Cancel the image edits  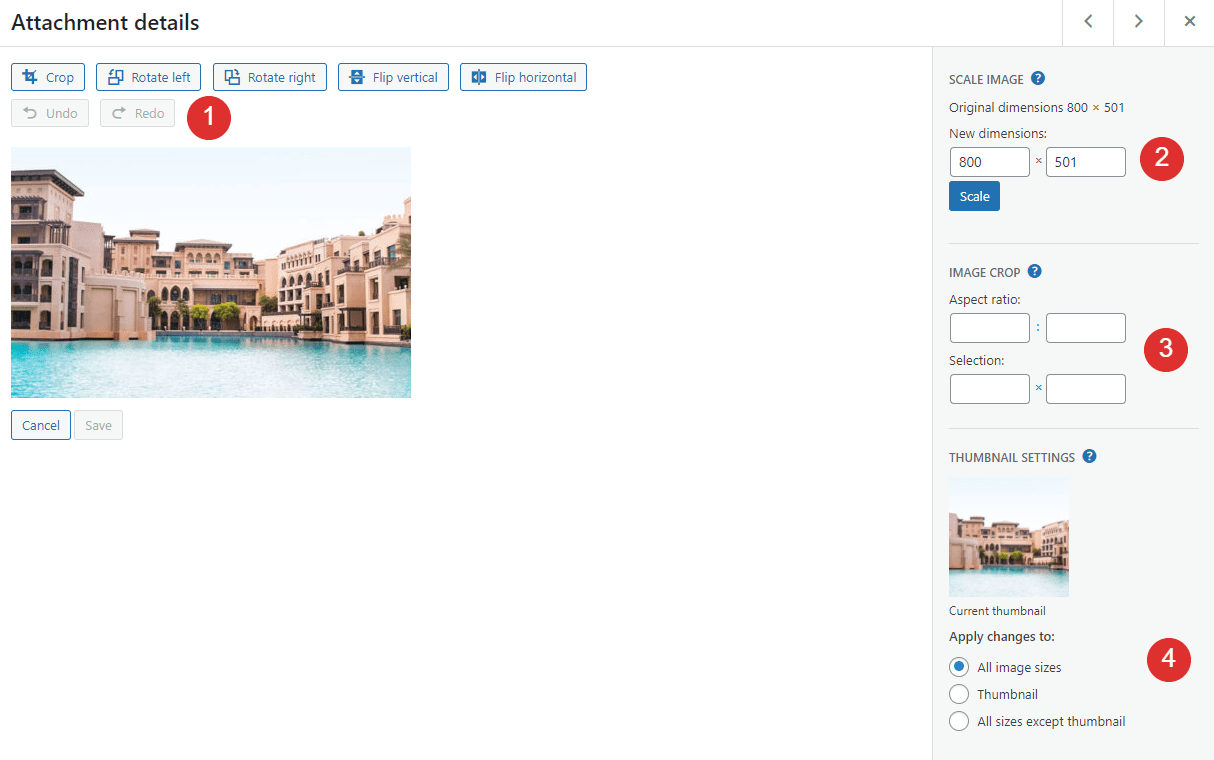(40, 424)
